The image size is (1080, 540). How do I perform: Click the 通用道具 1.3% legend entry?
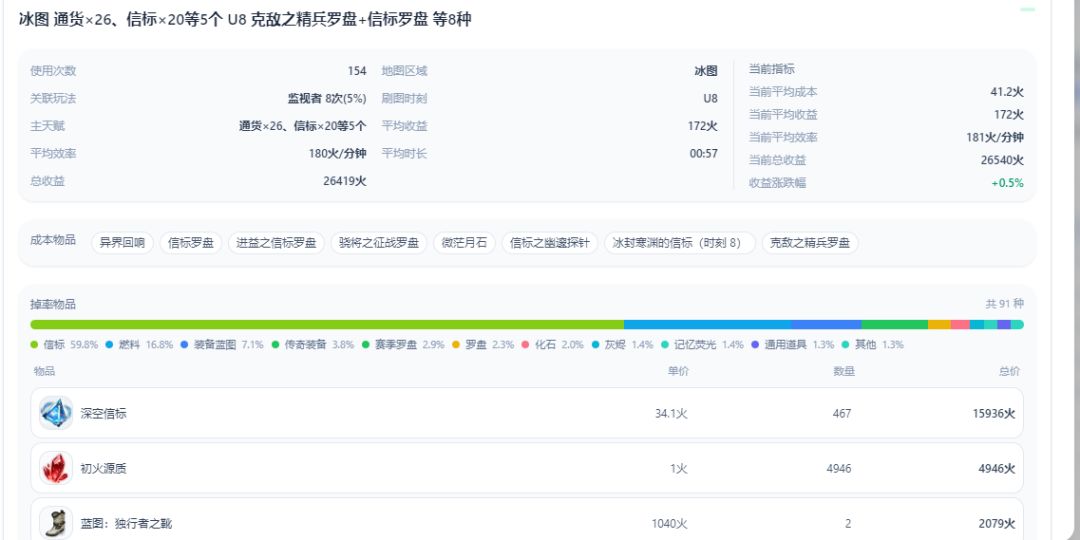pyautogui.click(x=793, y=344)
